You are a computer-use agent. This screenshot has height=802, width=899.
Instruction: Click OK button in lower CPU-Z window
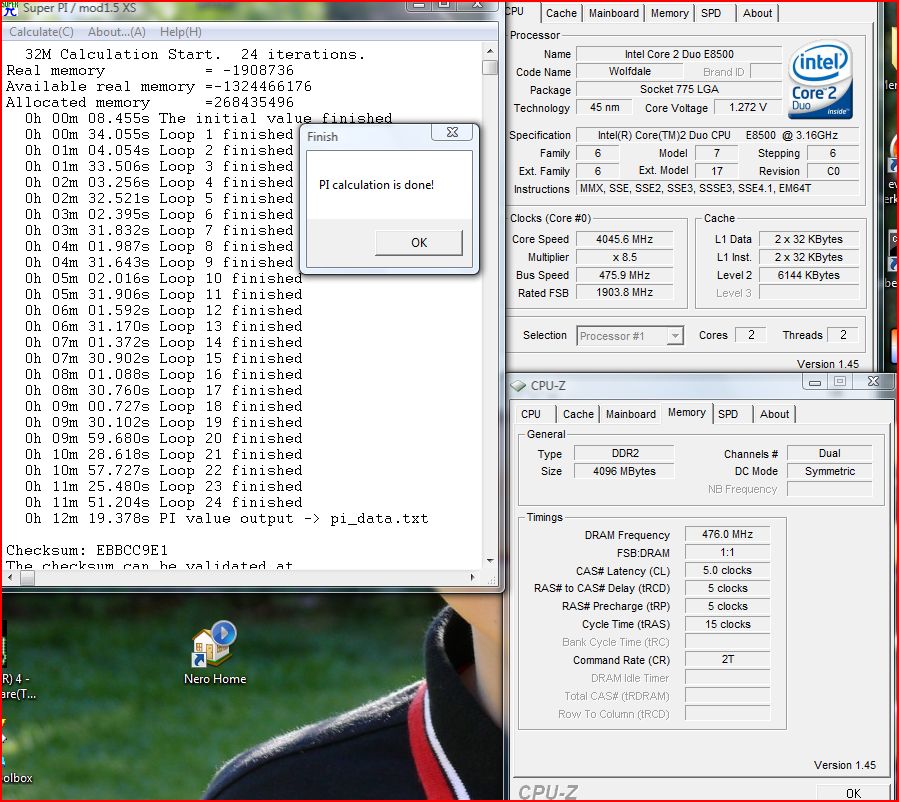pos(853,793)
